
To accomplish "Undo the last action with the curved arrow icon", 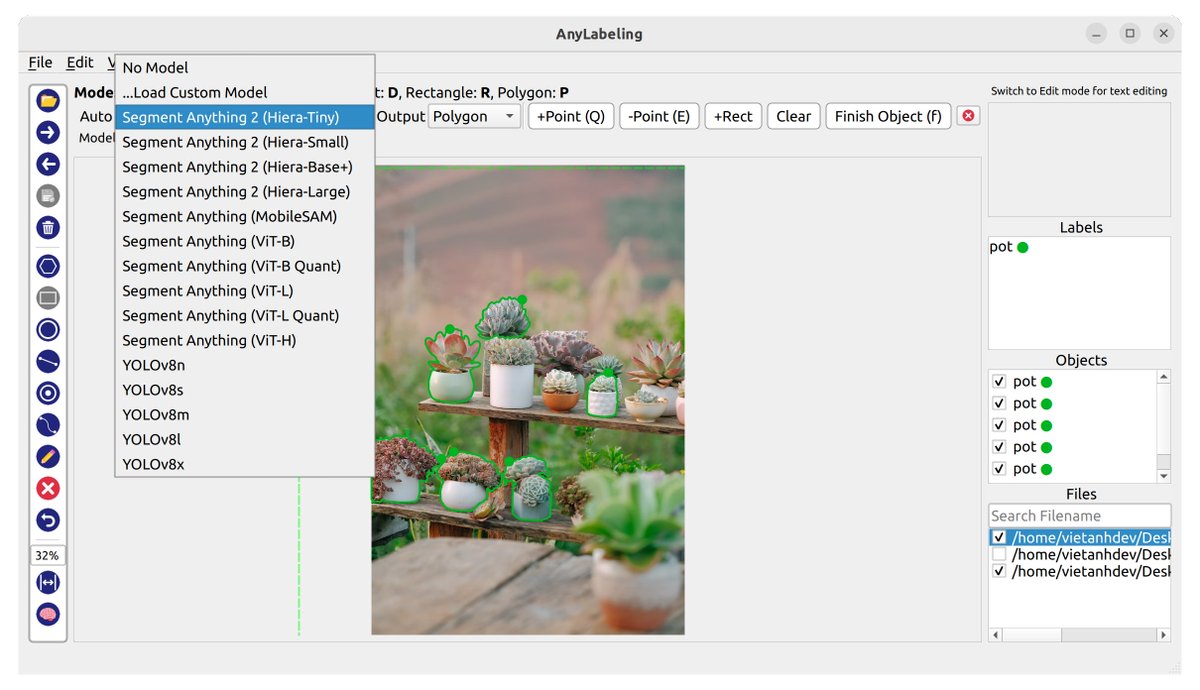I will click(x=48, y=520).
